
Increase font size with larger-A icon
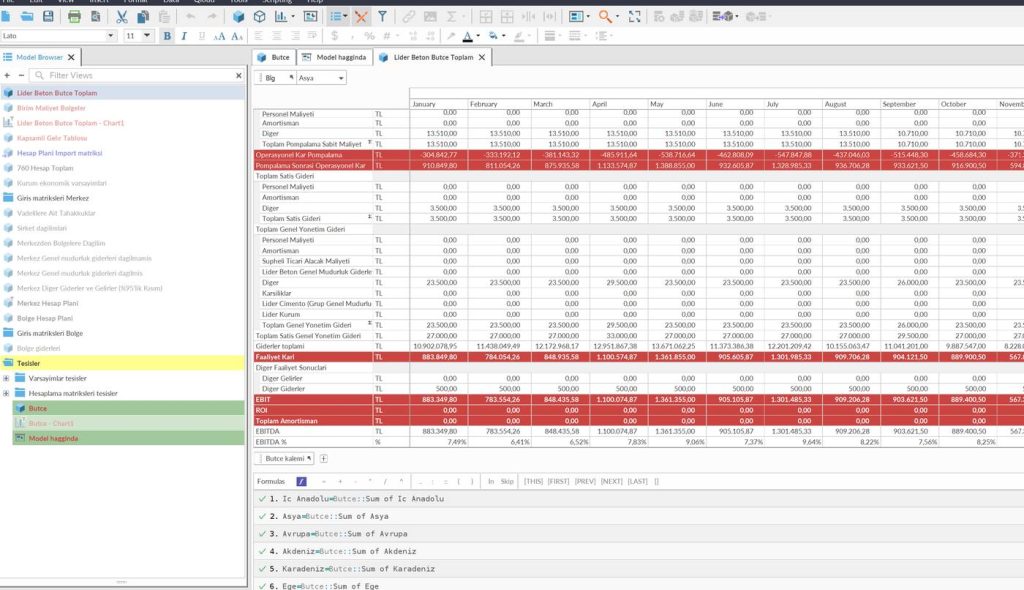coord(219,36)
